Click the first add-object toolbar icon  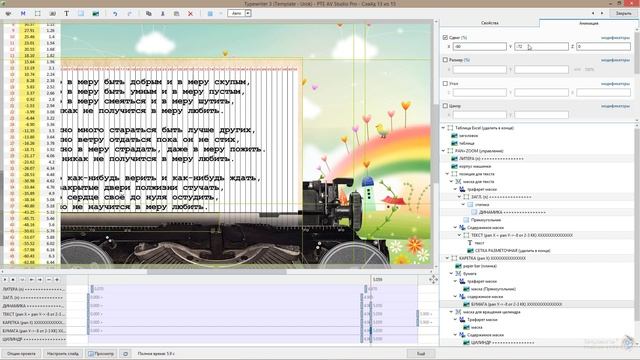(8, 13)
